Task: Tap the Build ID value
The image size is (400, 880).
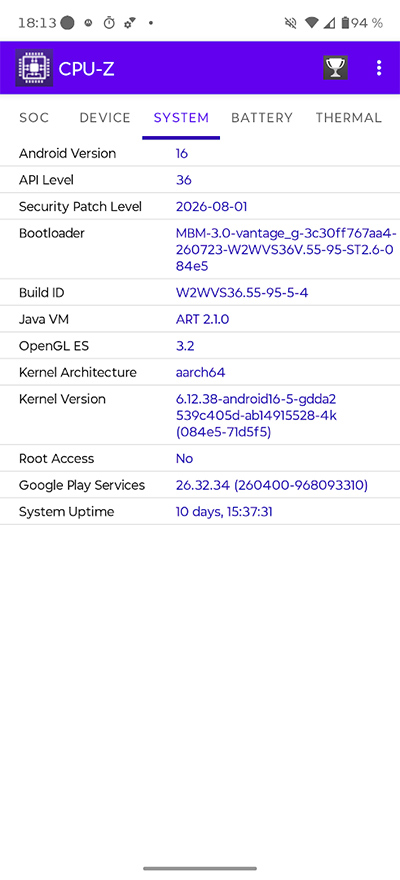Action: (x=242, y=292)
